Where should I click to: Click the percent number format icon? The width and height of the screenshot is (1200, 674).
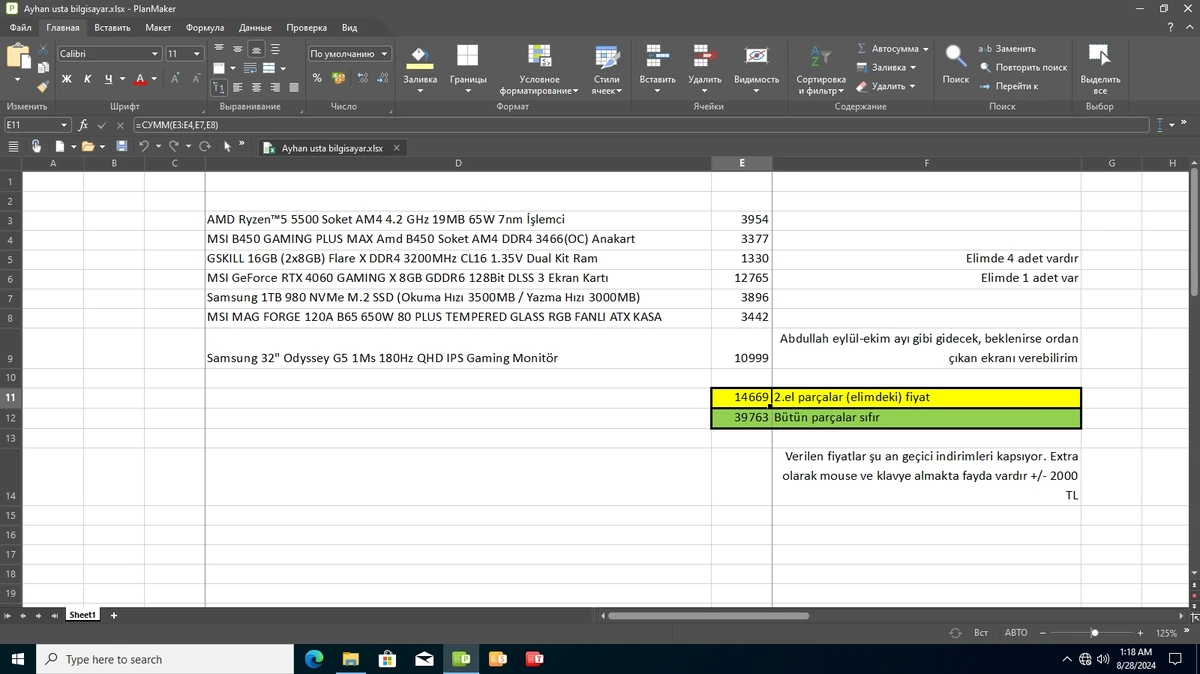coord(317,78)
